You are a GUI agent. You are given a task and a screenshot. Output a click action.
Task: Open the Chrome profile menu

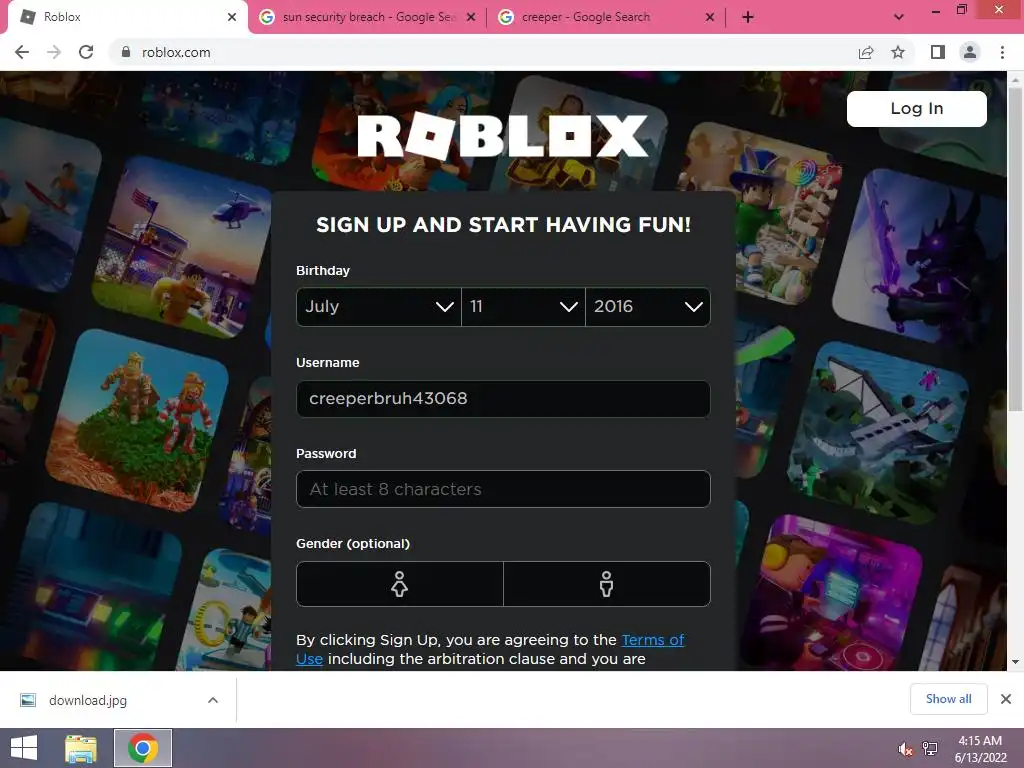[970, 52]
